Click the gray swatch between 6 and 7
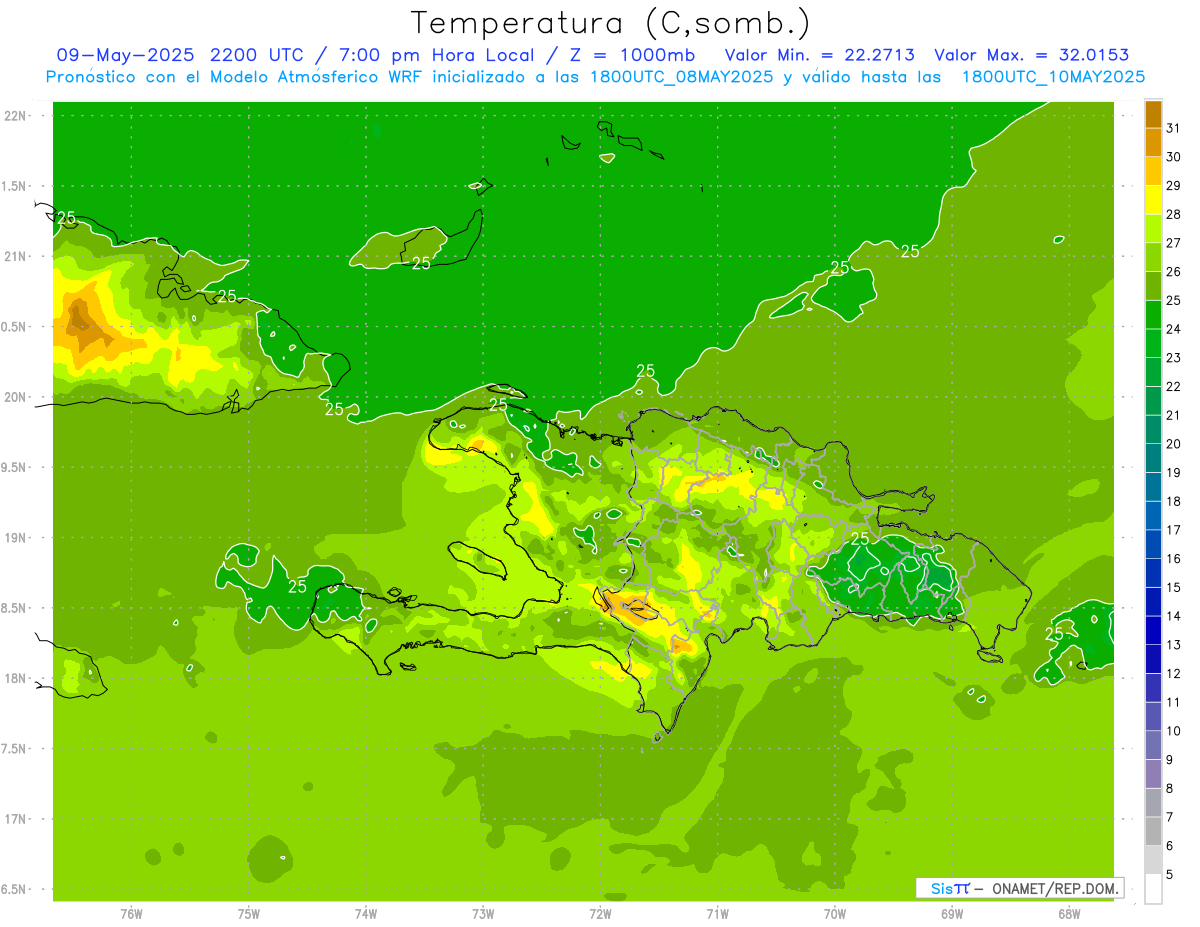The image size is (1200, 927). (x=1153, y=832)
